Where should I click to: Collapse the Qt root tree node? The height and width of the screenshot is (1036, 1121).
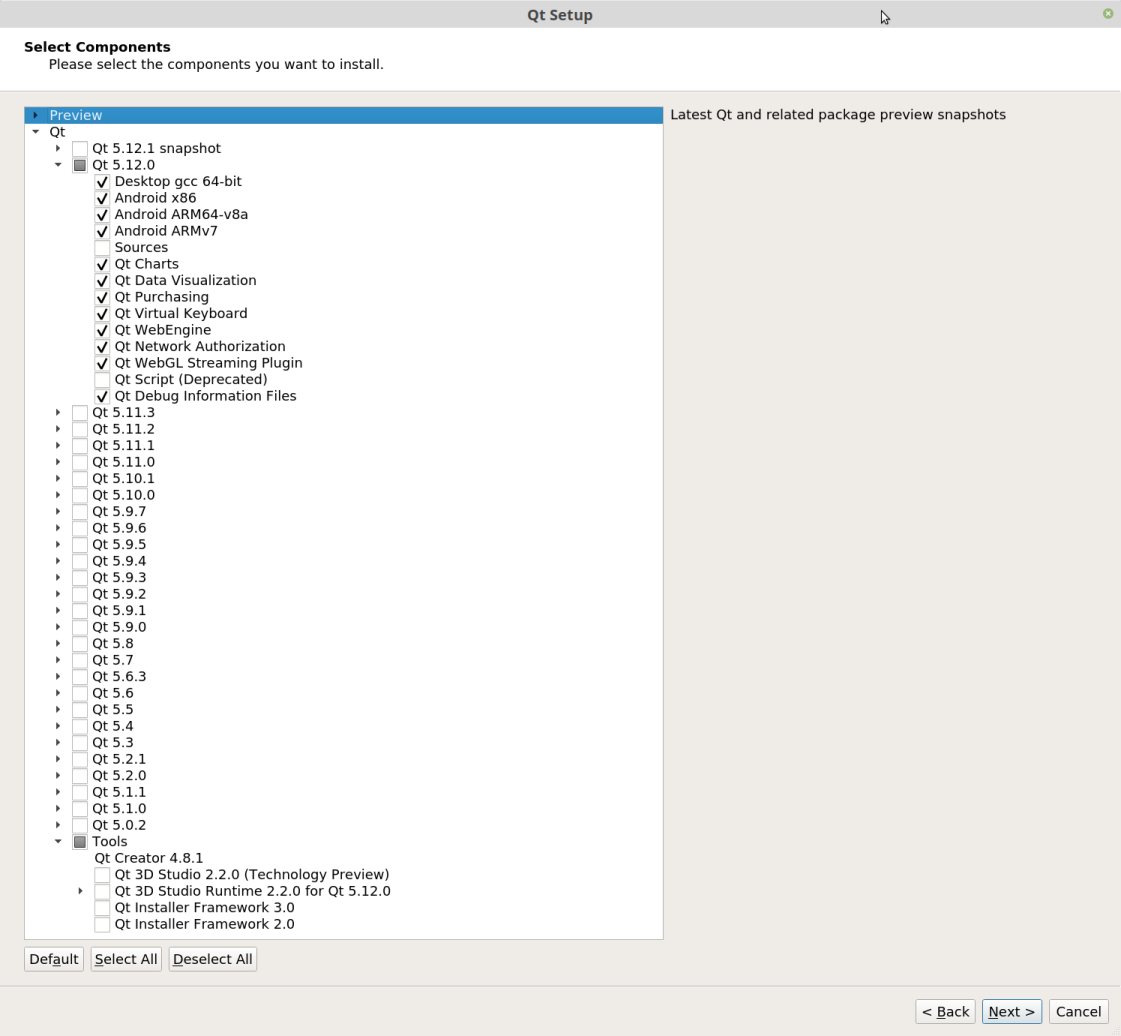(x=36, y=132)
